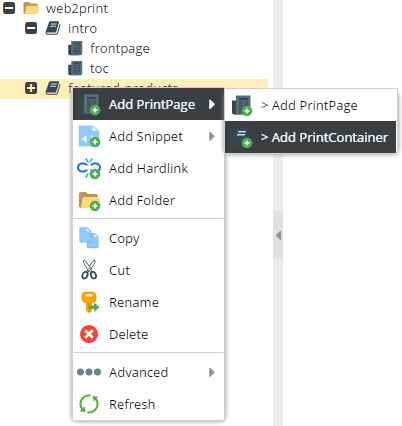Click the Add Snippet icon
This screenshot has width=402, height=426.
pyautogui.click(x=89, y=136)
